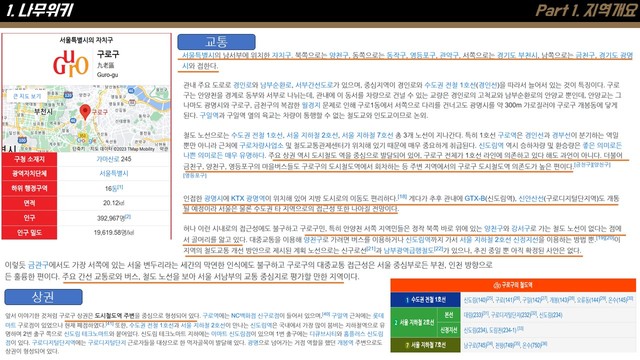Open the '자치구' link
This screenshot has height=360, width=640.
(281, 55)
